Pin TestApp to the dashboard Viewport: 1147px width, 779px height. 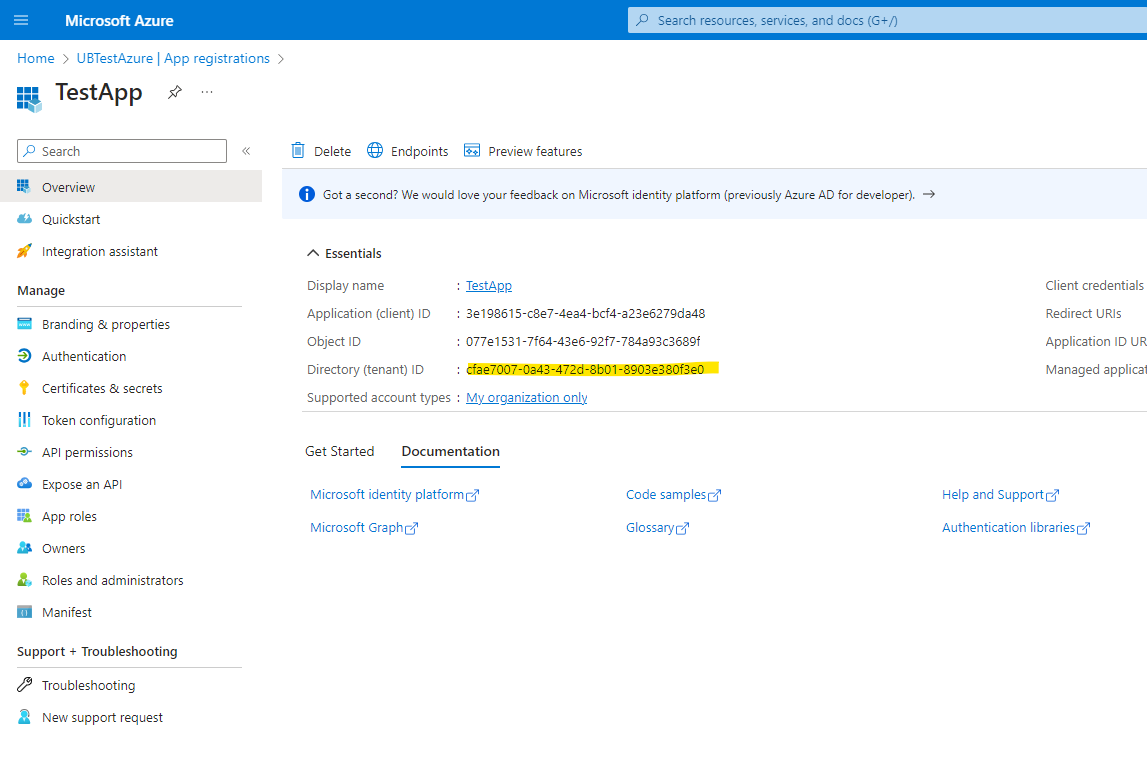(174, 92)
